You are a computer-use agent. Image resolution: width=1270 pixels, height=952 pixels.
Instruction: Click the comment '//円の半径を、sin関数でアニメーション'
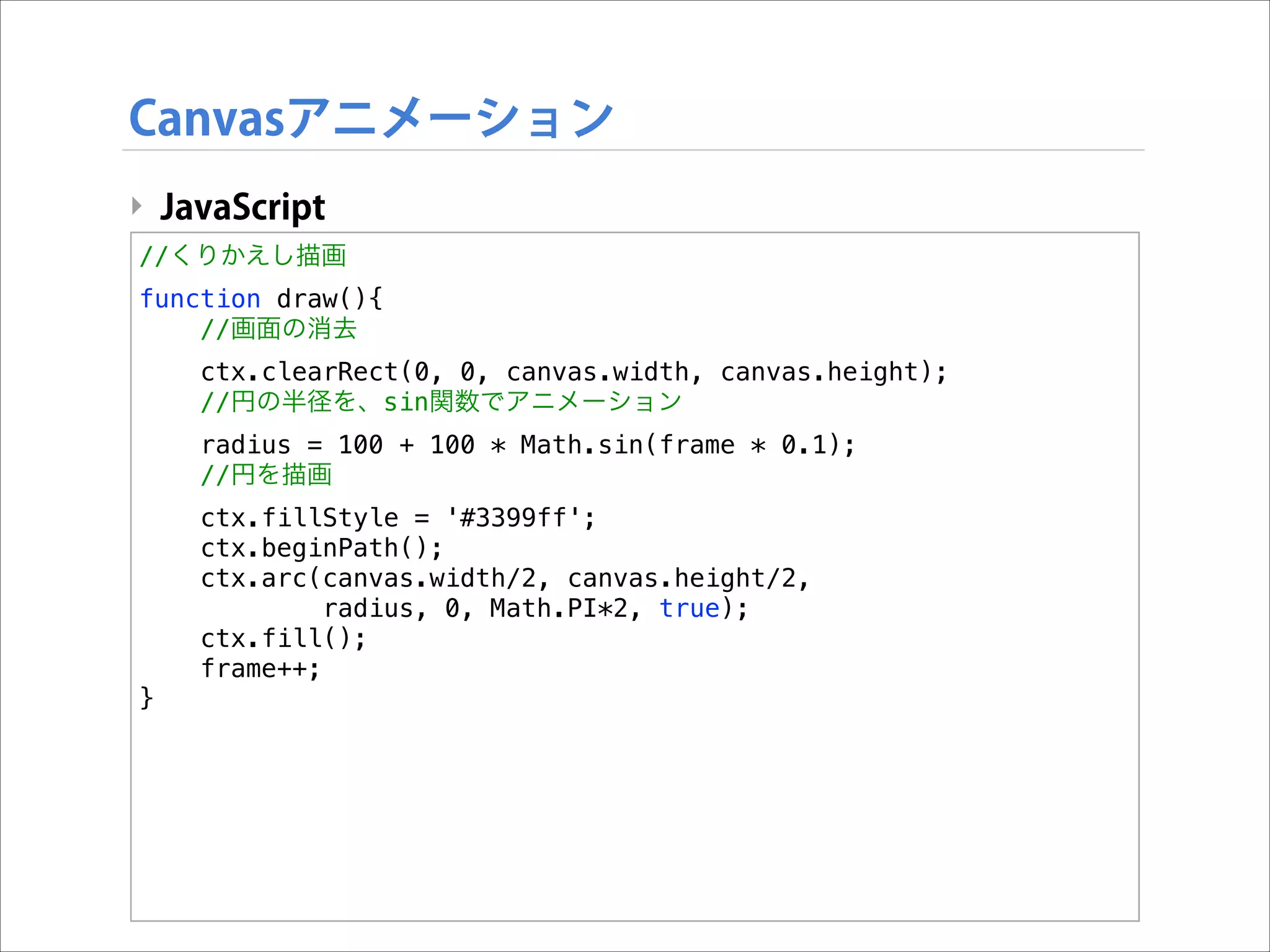click(x=442, y=402)
